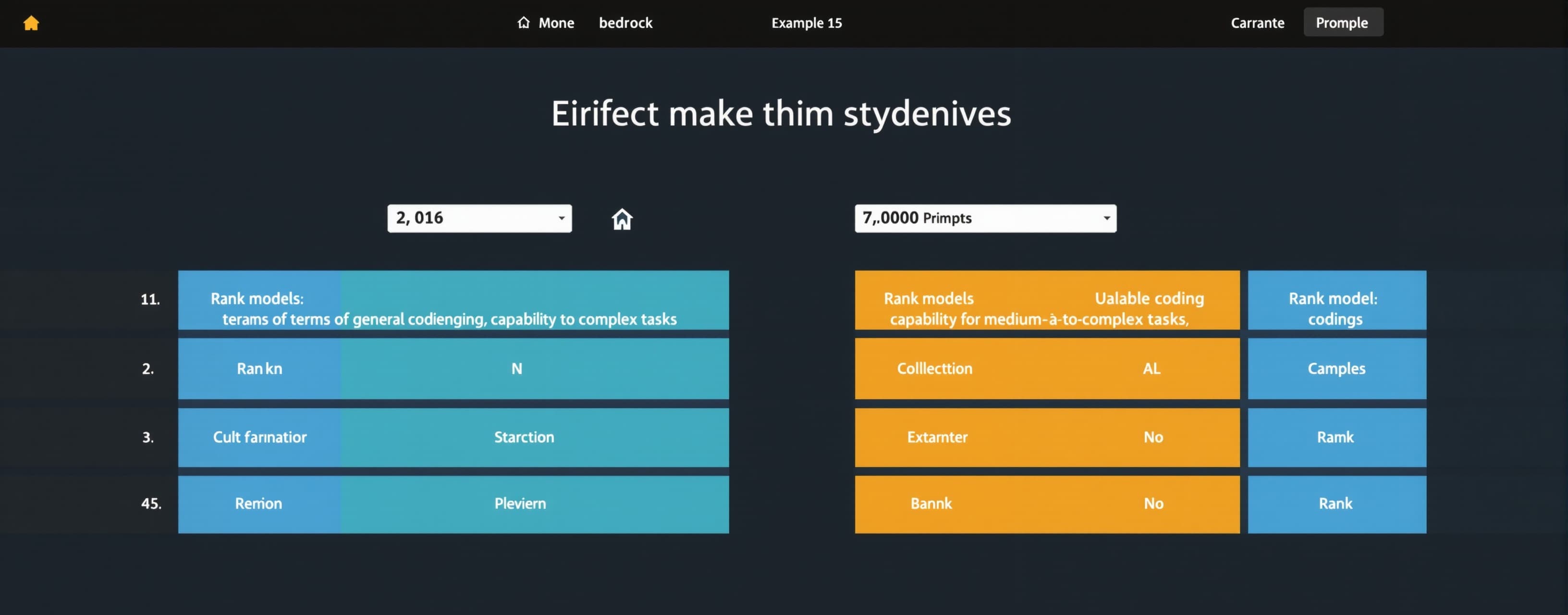Select the 'N' cell in row 2
This screenshot has width=1568, height=615.
point(534,369)
